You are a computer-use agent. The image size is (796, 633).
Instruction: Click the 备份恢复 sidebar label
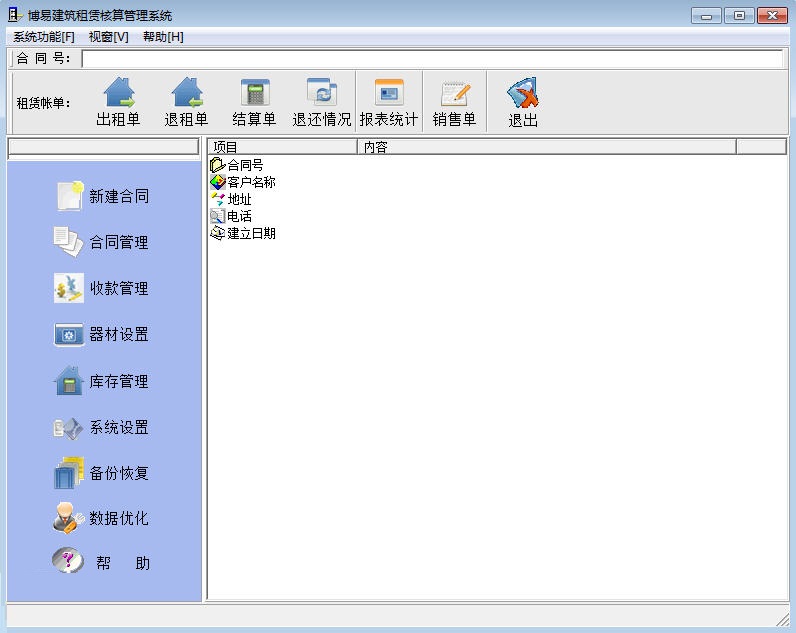pyautogui.click(x=119, y=473)
